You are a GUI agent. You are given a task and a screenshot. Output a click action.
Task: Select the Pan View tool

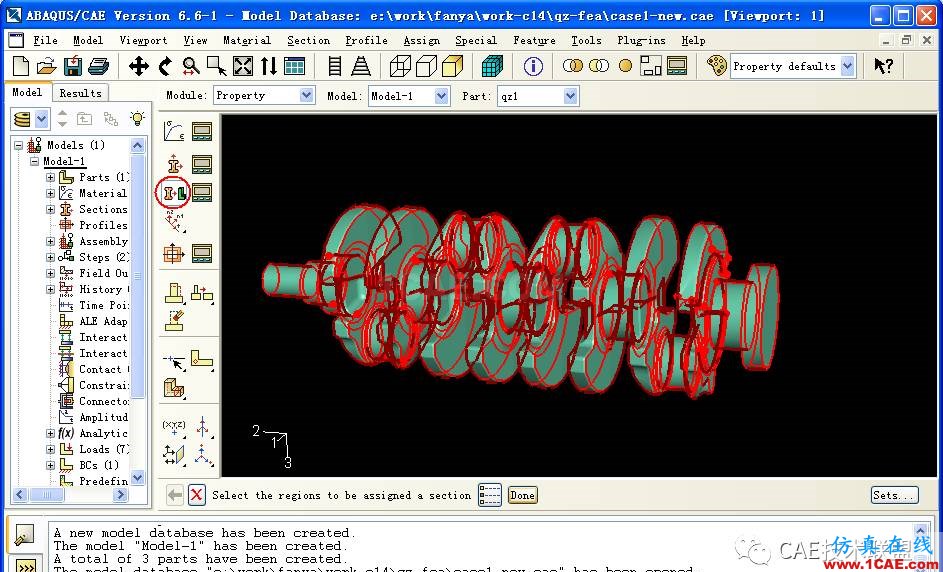(138, 66)
